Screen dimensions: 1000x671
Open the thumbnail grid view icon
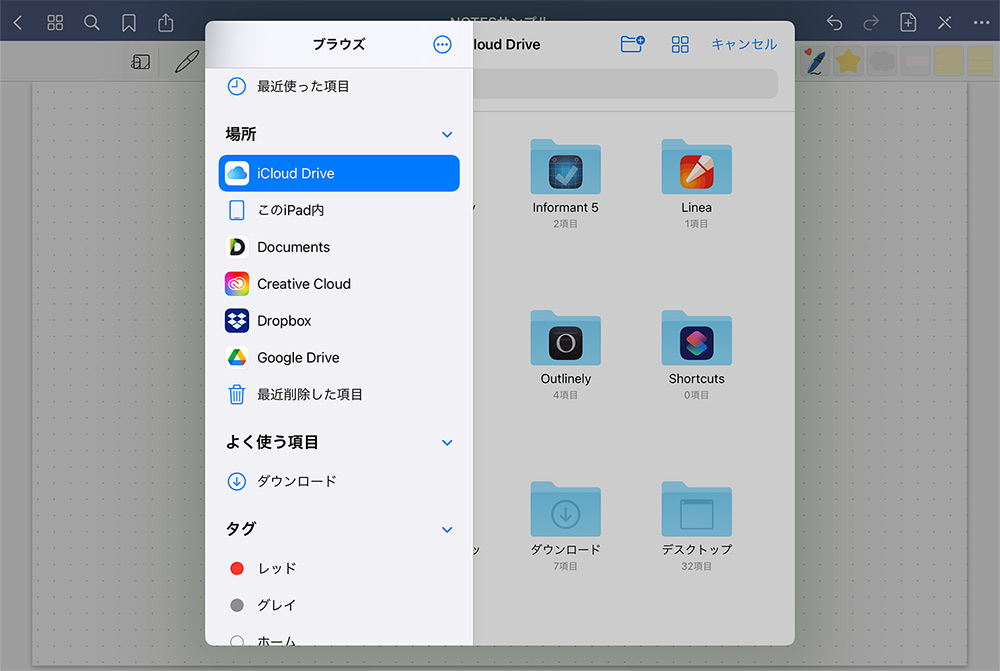[55, 23]
